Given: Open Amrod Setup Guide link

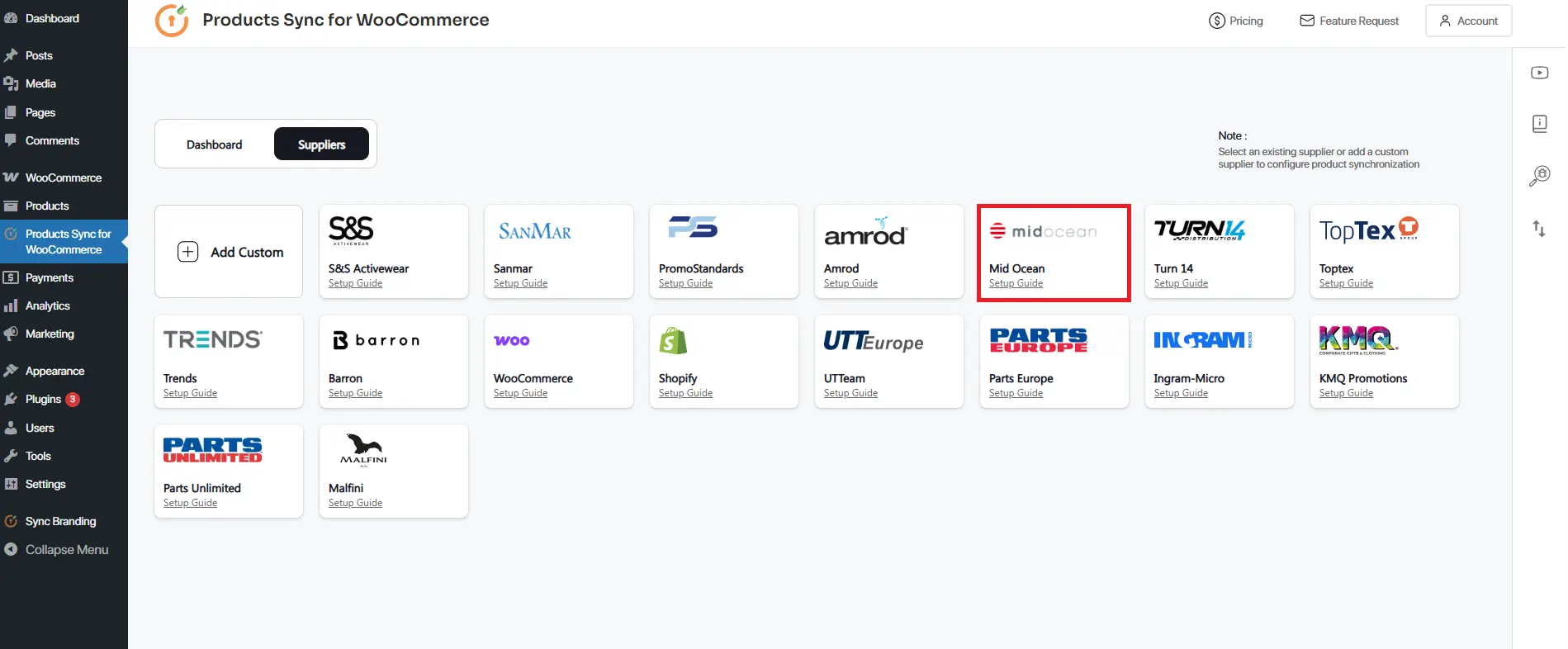Looking at the screenshot, I should [x=850, y=283].
